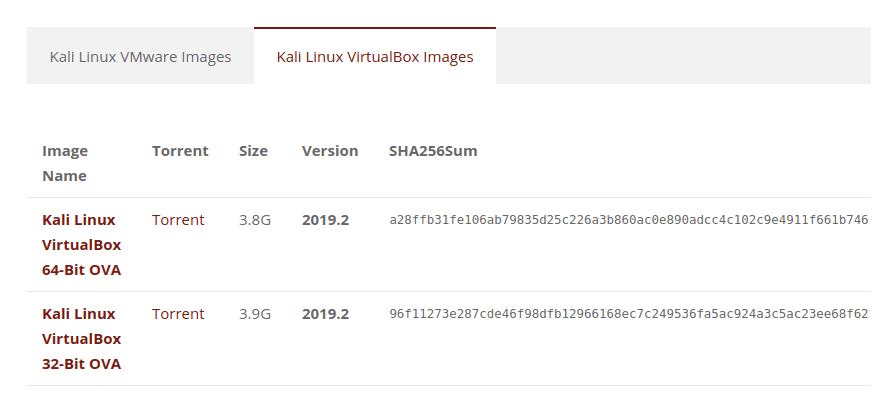
Task: Click the Version column header
Action: [x=330, y=151]
